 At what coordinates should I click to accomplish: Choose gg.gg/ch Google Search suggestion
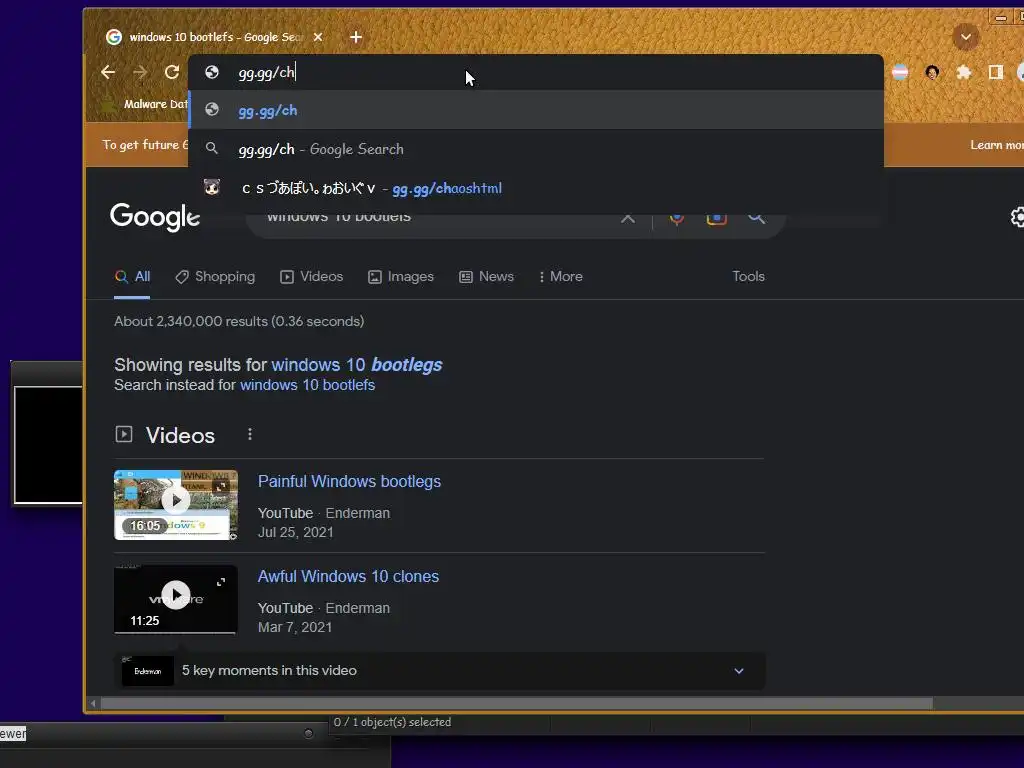[x=536, y=149]
